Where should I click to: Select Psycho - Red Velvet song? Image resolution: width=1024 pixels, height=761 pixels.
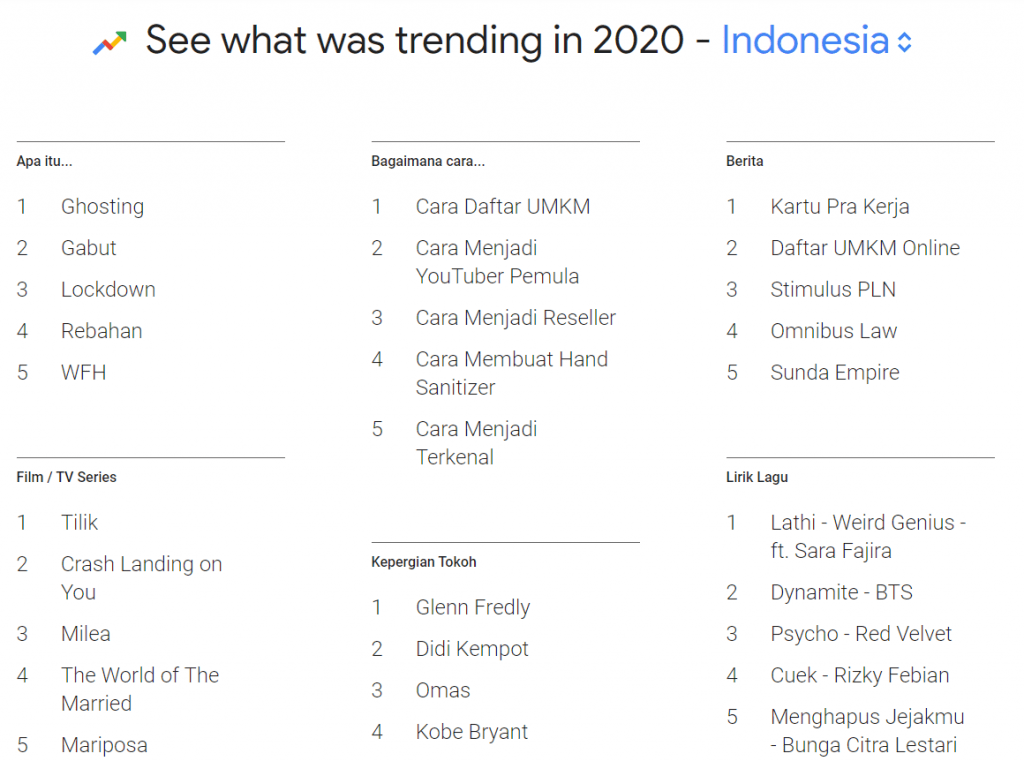(861, 634)
